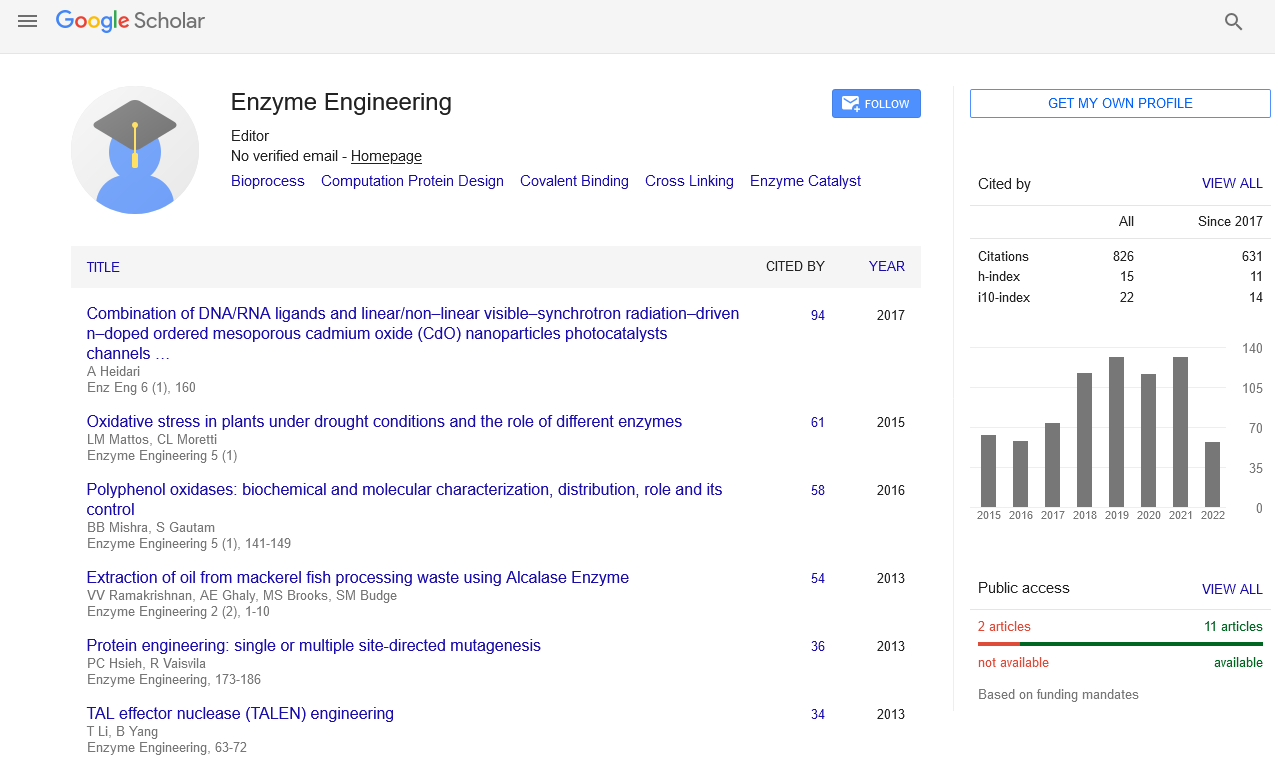
Task: Open the 2 articles not available link
Action: [x=1004, y=627]
